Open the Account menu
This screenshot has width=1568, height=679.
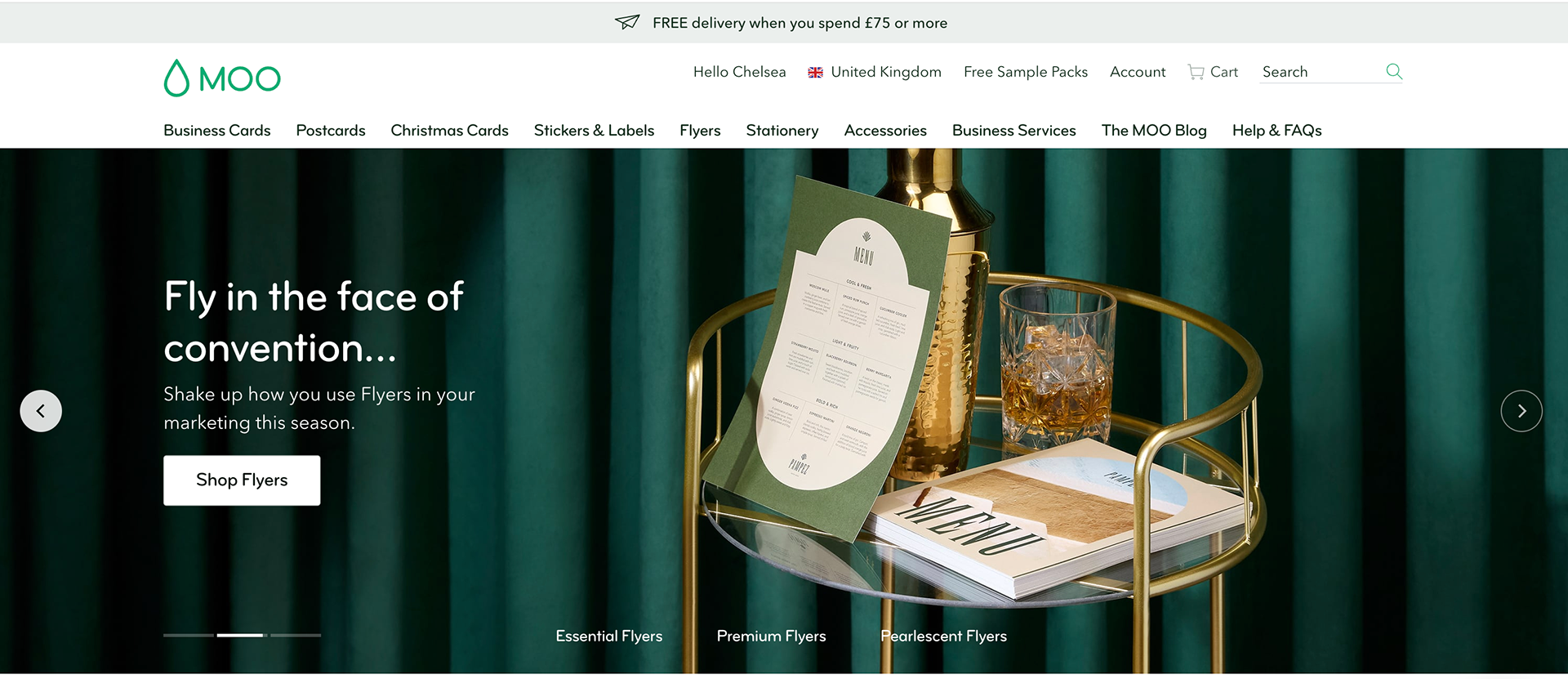tap(1138, 72)
